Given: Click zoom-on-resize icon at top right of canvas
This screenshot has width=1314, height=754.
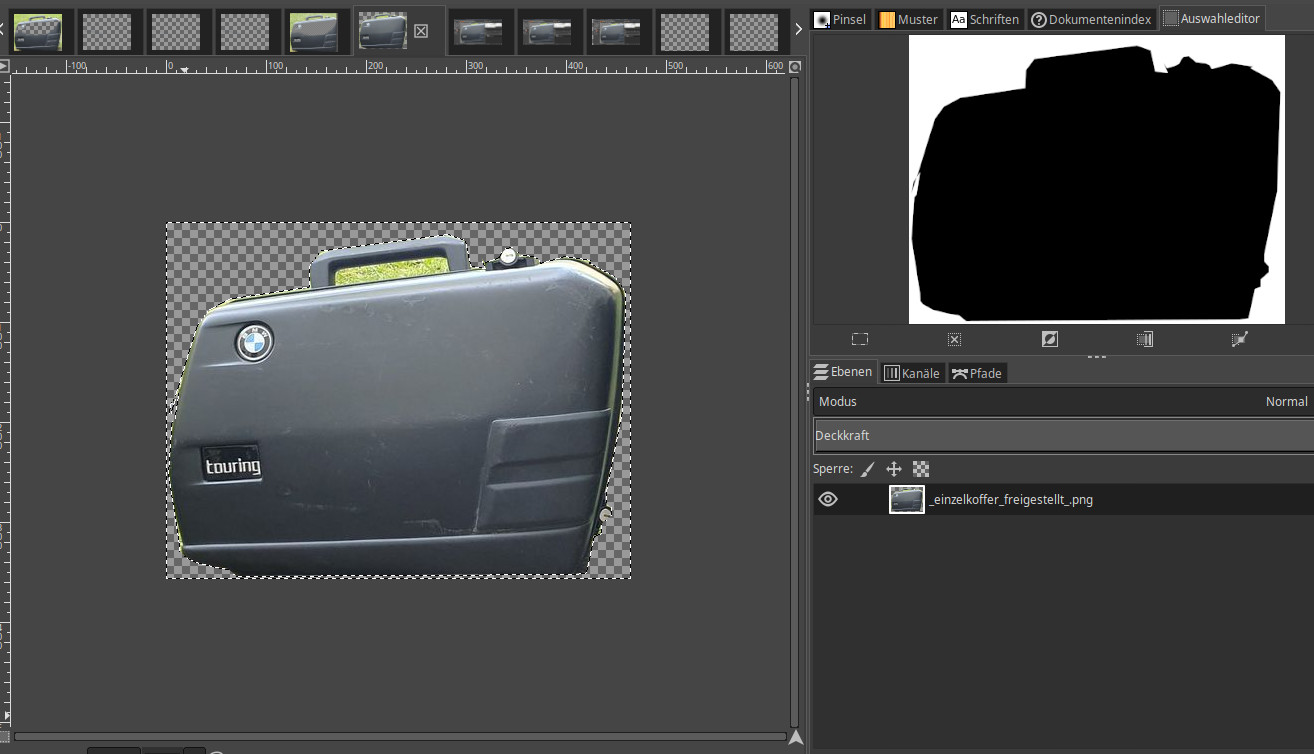Looking at the screenshot, I should tap(795, 67).
